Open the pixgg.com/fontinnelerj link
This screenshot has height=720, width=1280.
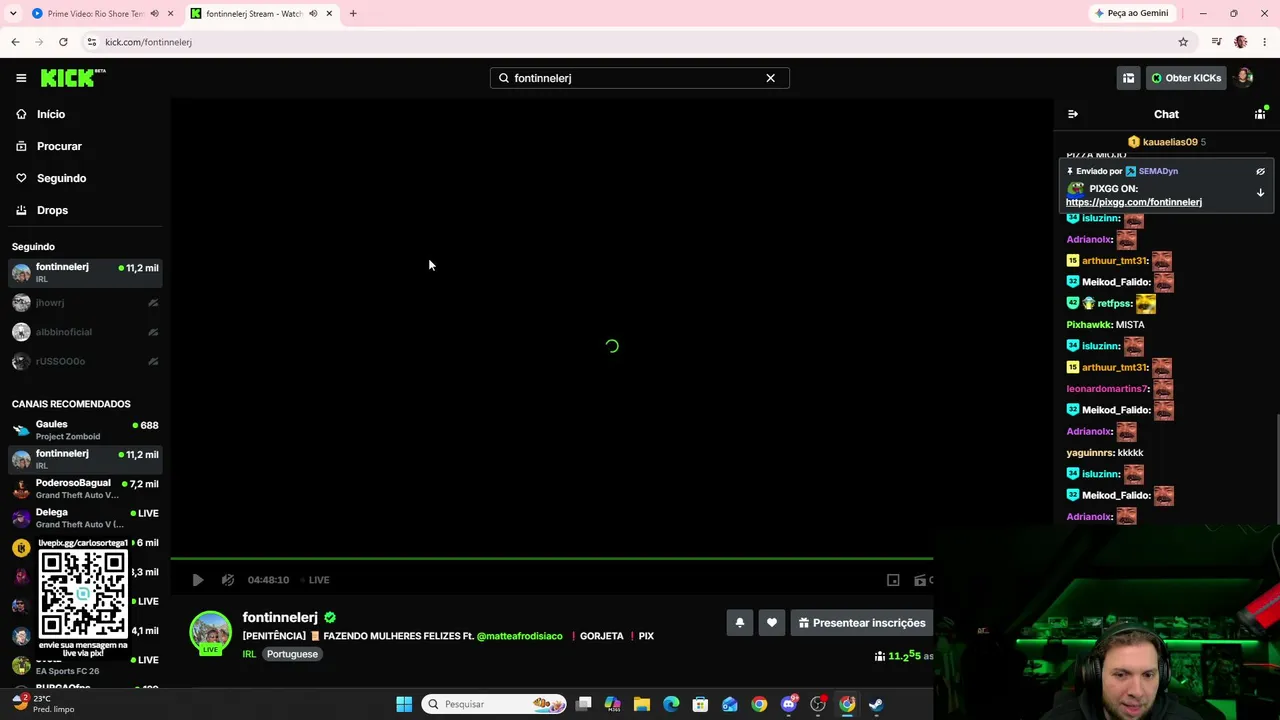pos(1134,202)
